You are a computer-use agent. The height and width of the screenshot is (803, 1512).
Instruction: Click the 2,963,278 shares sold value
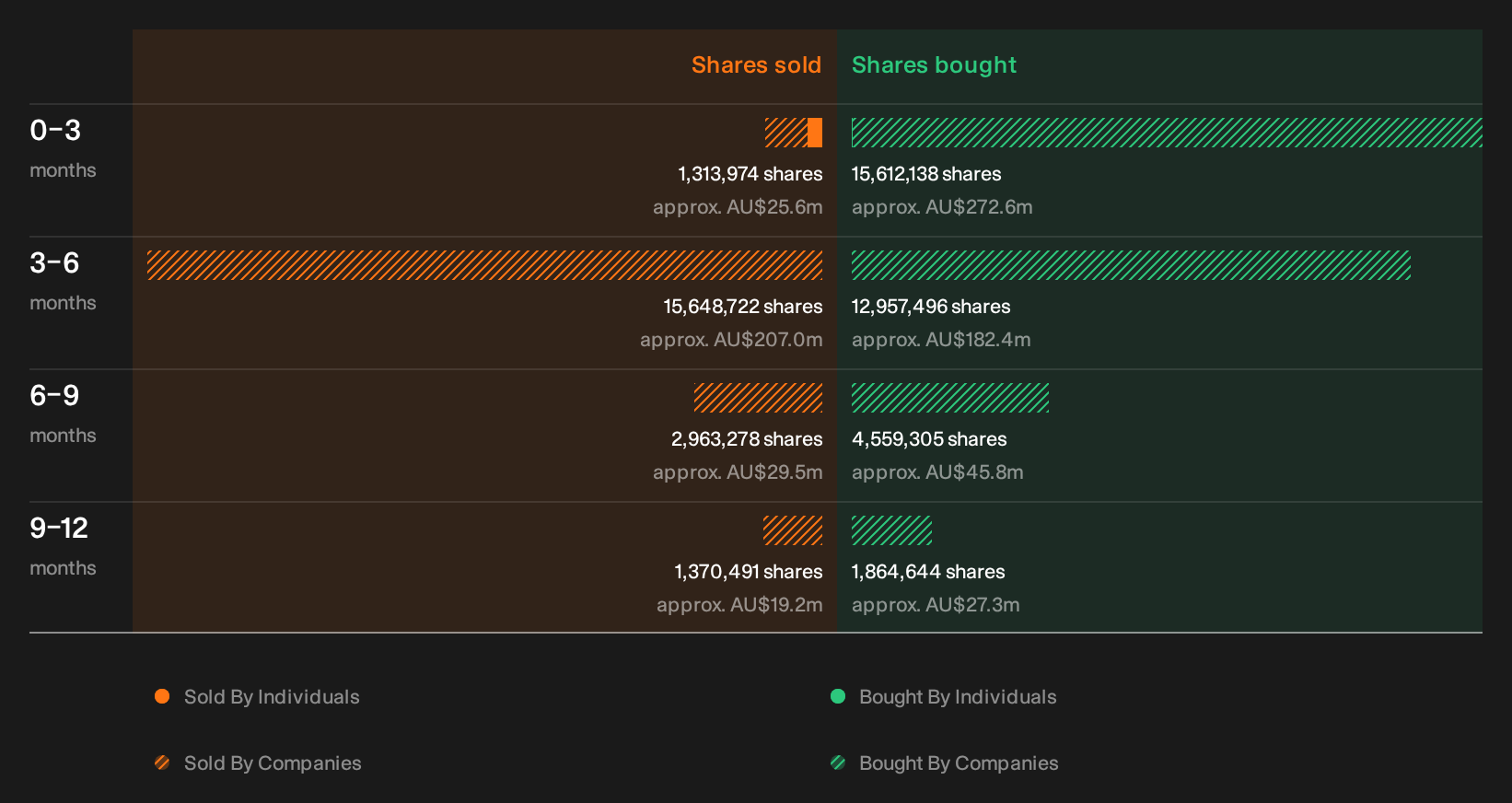coord(747,439)
